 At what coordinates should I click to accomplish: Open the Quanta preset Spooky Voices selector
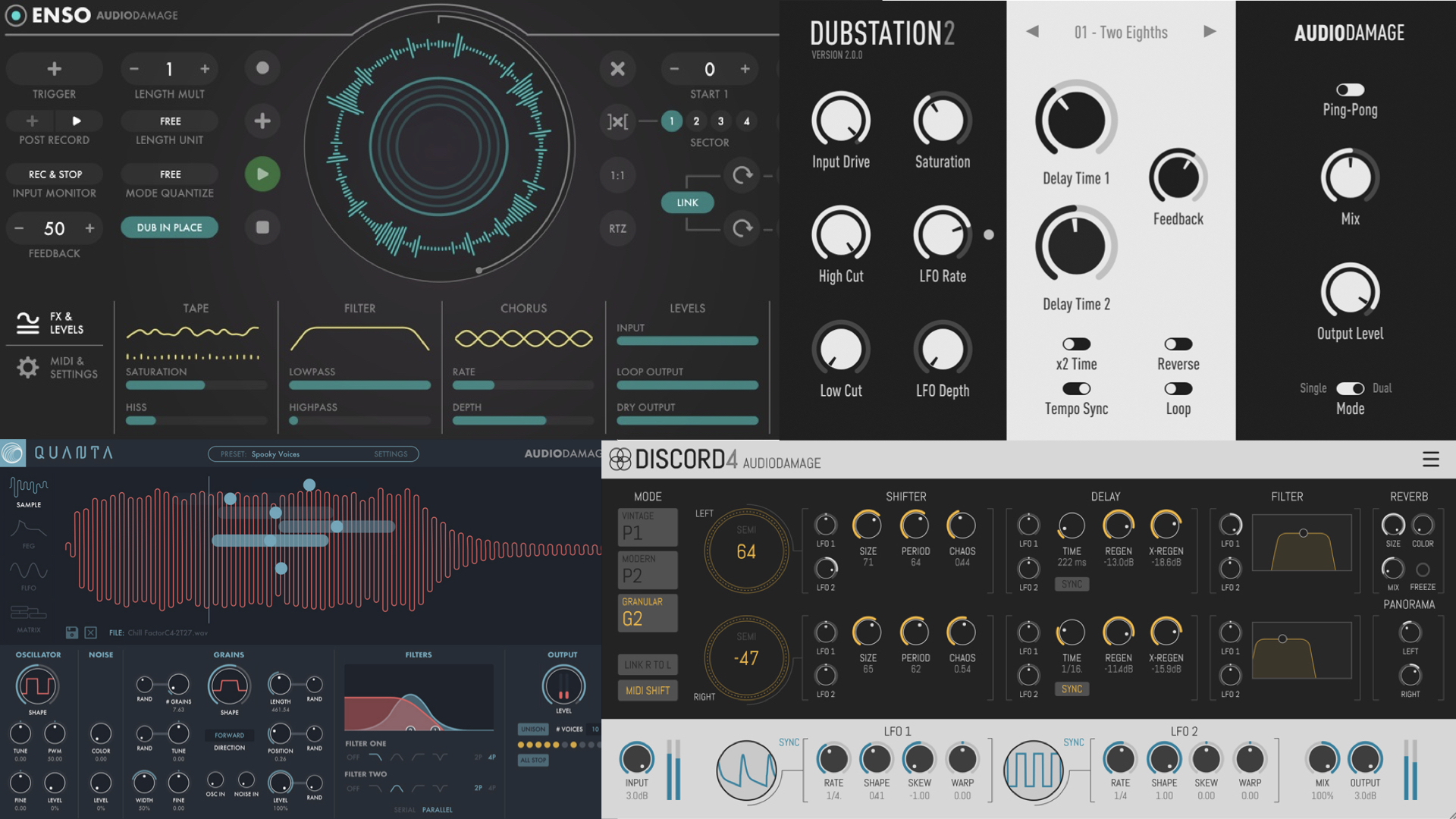276,454
